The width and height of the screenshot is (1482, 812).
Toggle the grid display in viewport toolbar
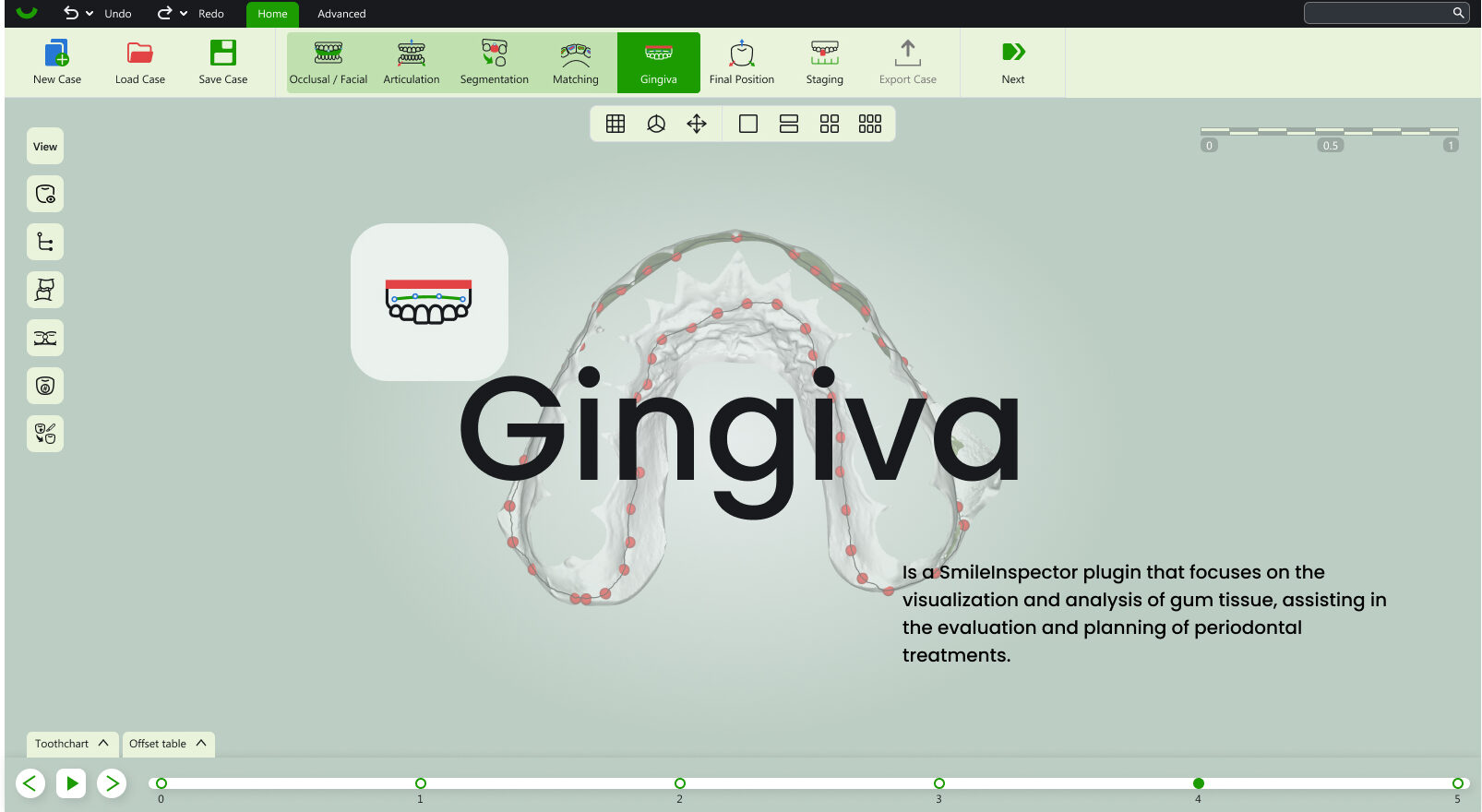(x=616, y=124)
